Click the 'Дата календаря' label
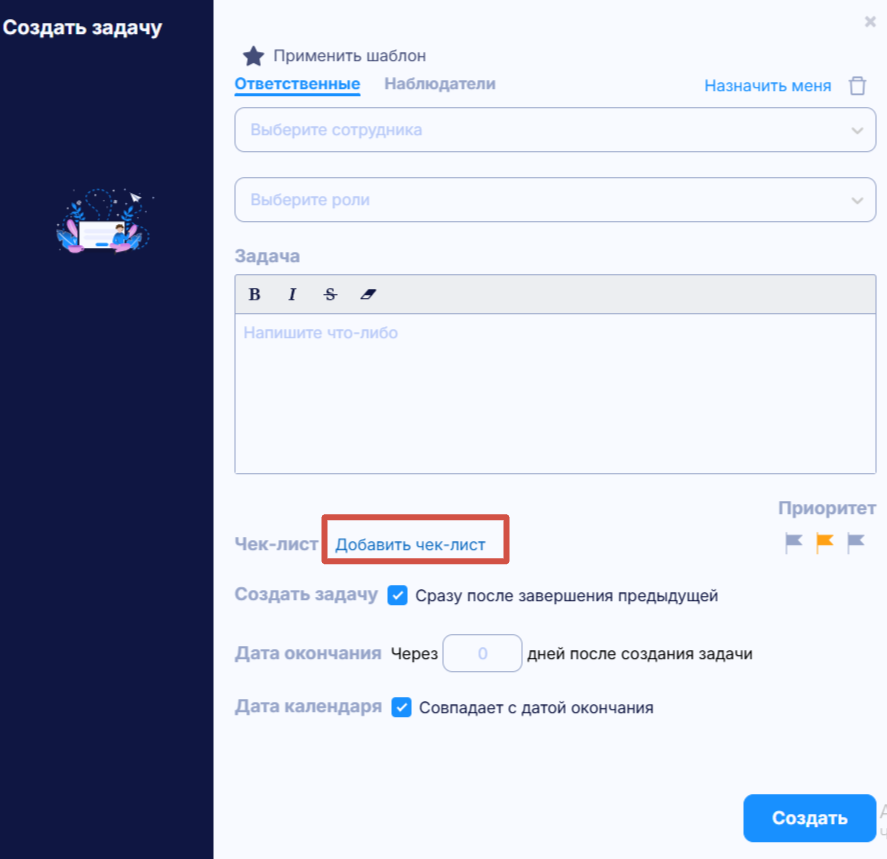887x859 pixels. click(x=308, y=706)
